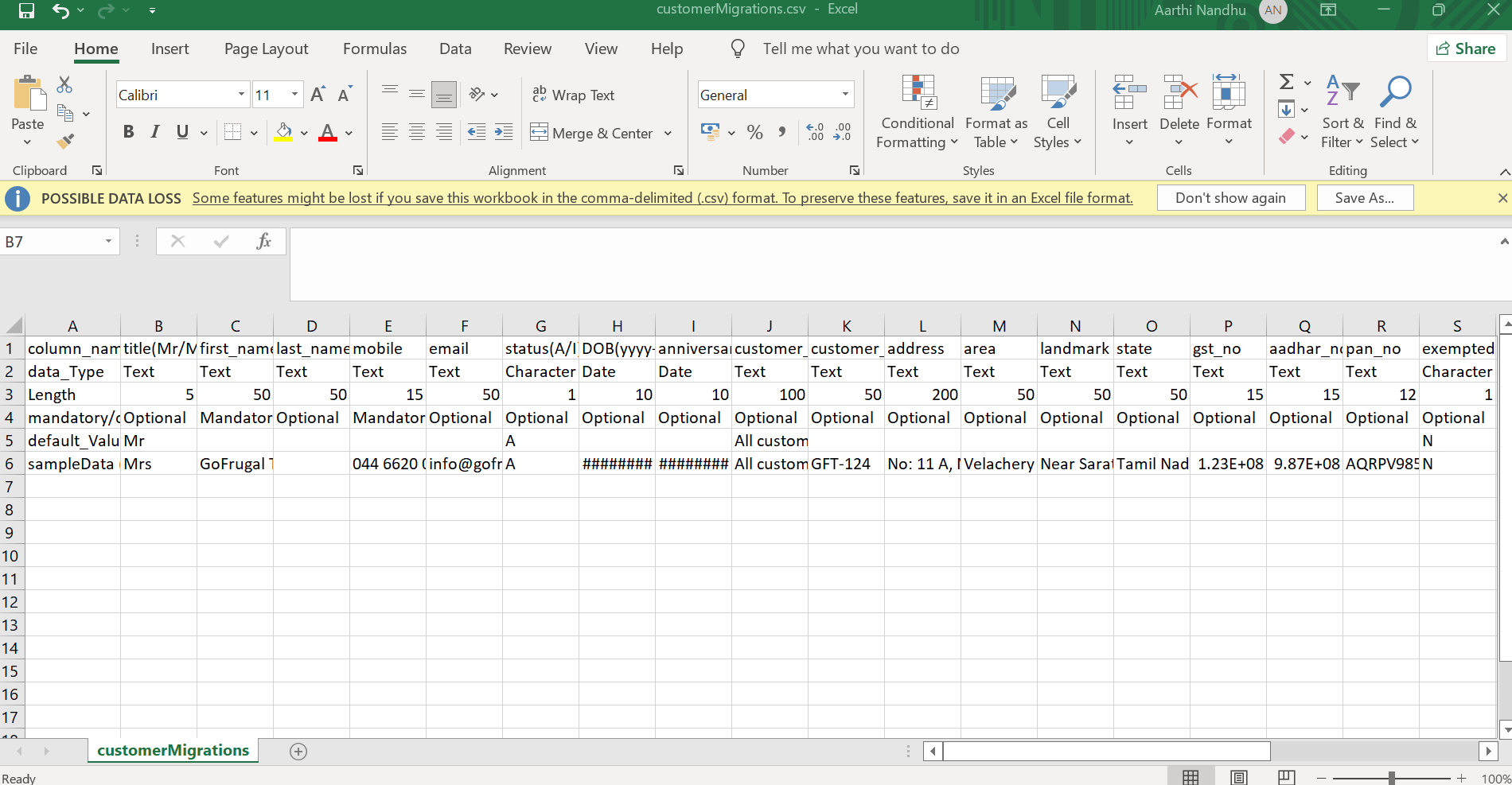The height and width of the screenshot is (785, 1512).
Task: Click the AutoSum sigma icon
Action: 1286,82
